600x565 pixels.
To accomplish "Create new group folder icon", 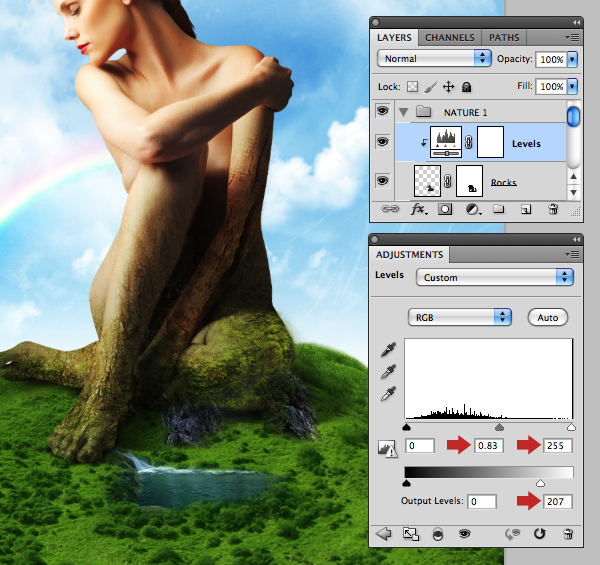I will point(498,209).
